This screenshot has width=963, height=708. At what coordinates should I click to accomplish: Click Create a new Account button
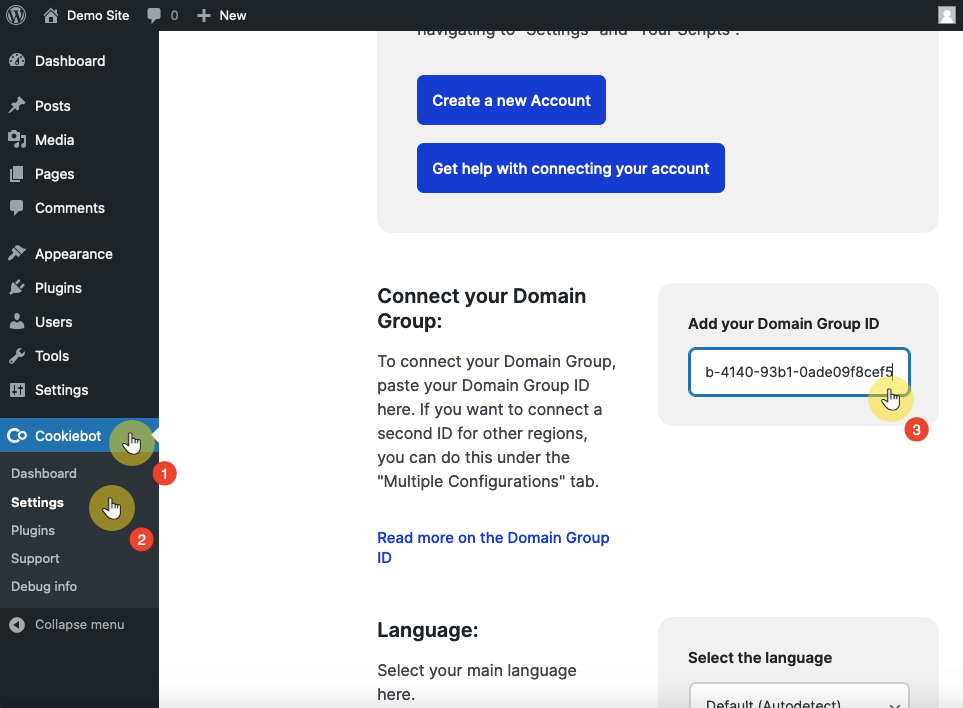(511, 100)
